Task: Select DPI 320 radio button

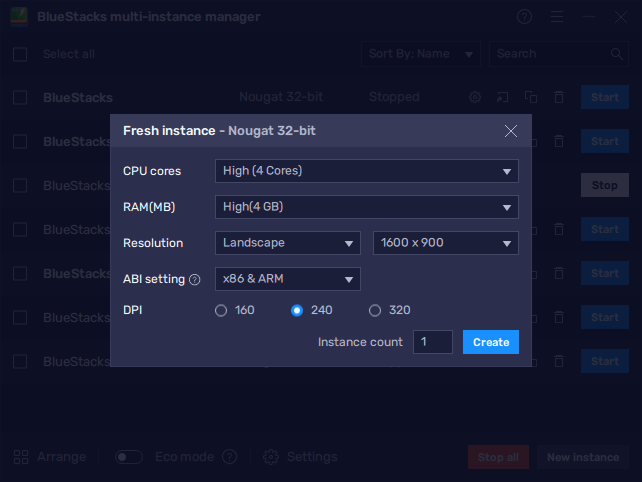Action: (x=375, y=310)
